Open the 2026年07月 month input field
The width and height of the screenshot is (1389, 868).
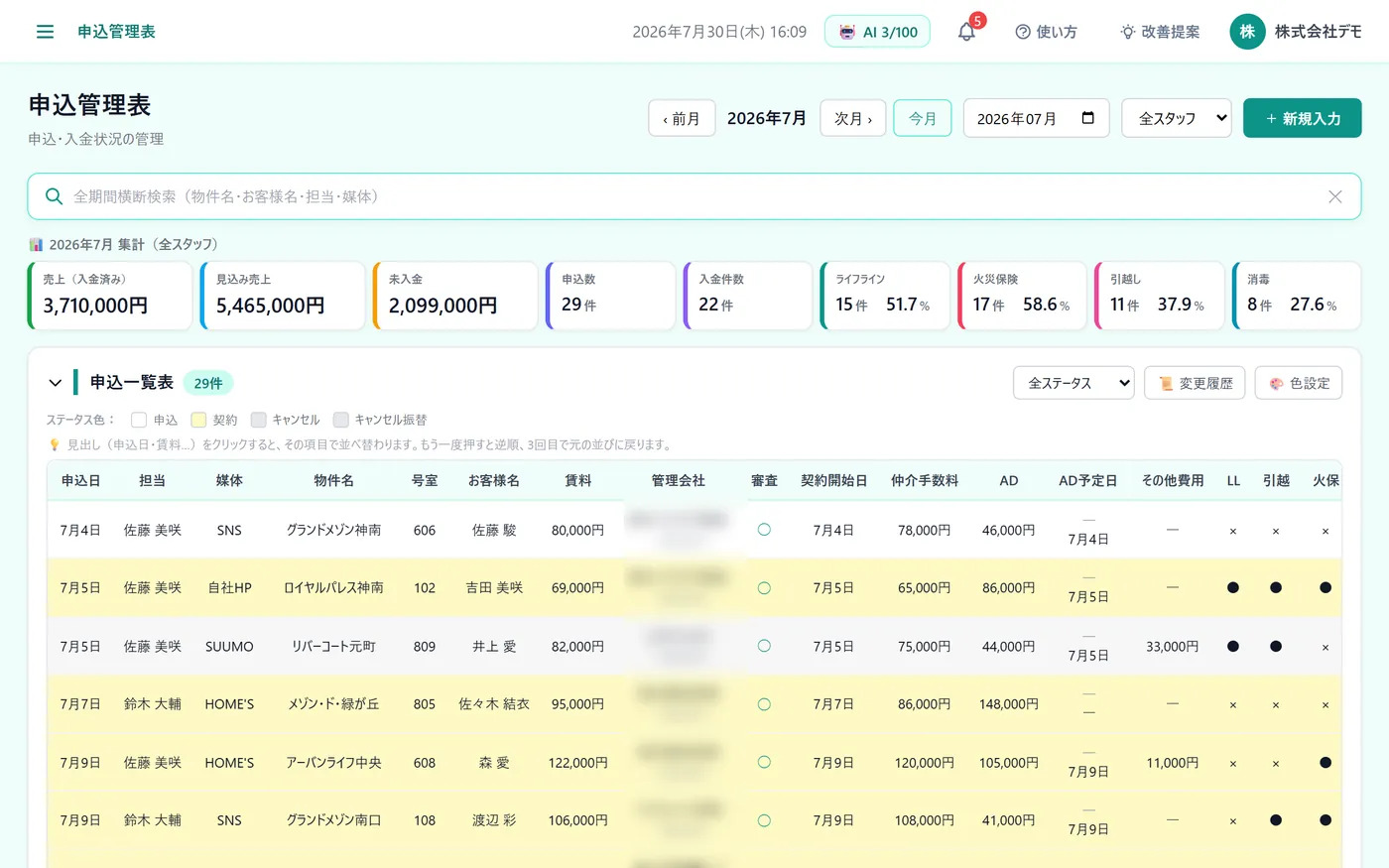[1037, 118]
